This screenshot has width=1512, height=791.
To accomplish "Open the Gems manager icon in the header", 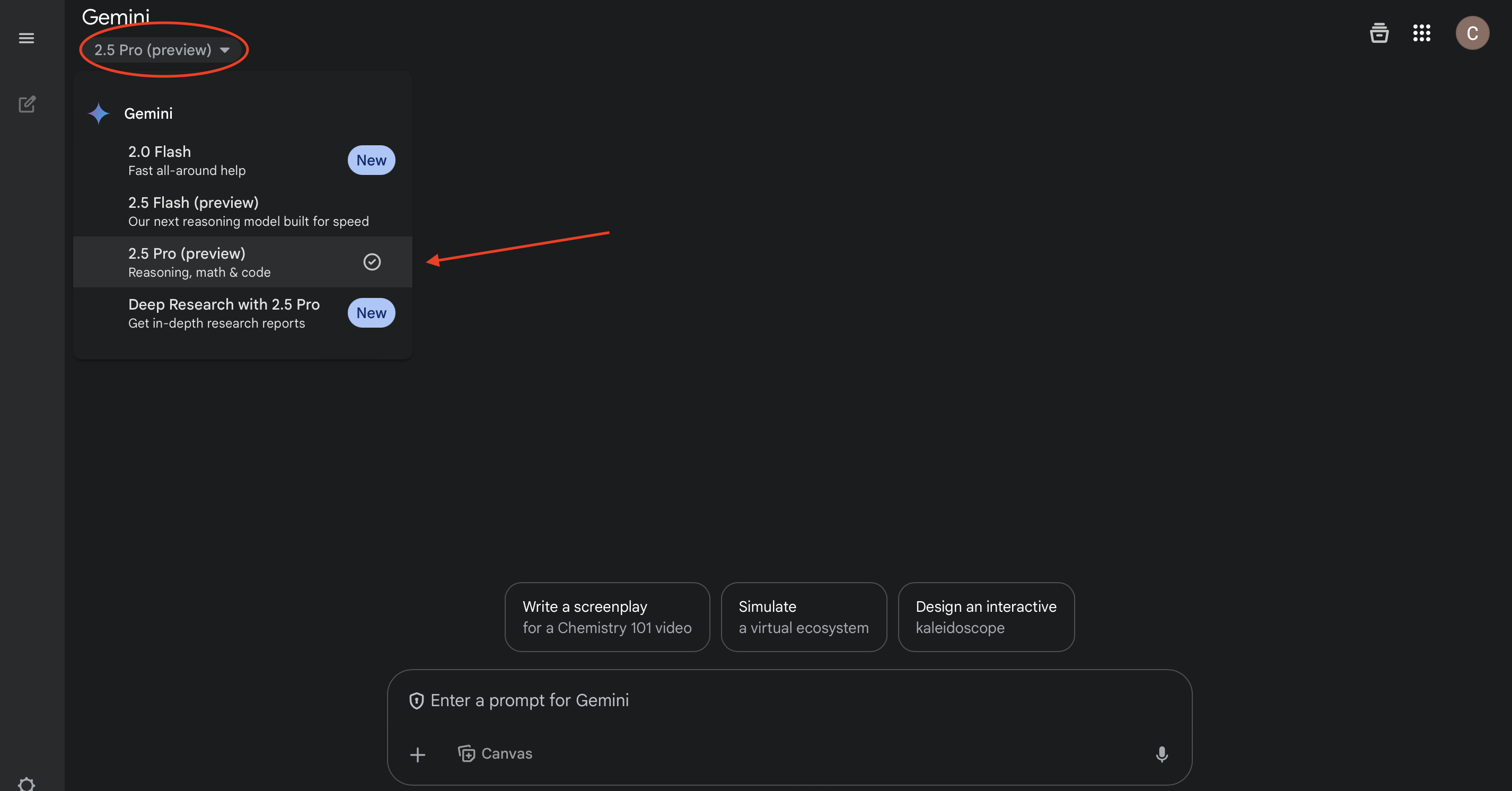I will [x=1379, y=33].
